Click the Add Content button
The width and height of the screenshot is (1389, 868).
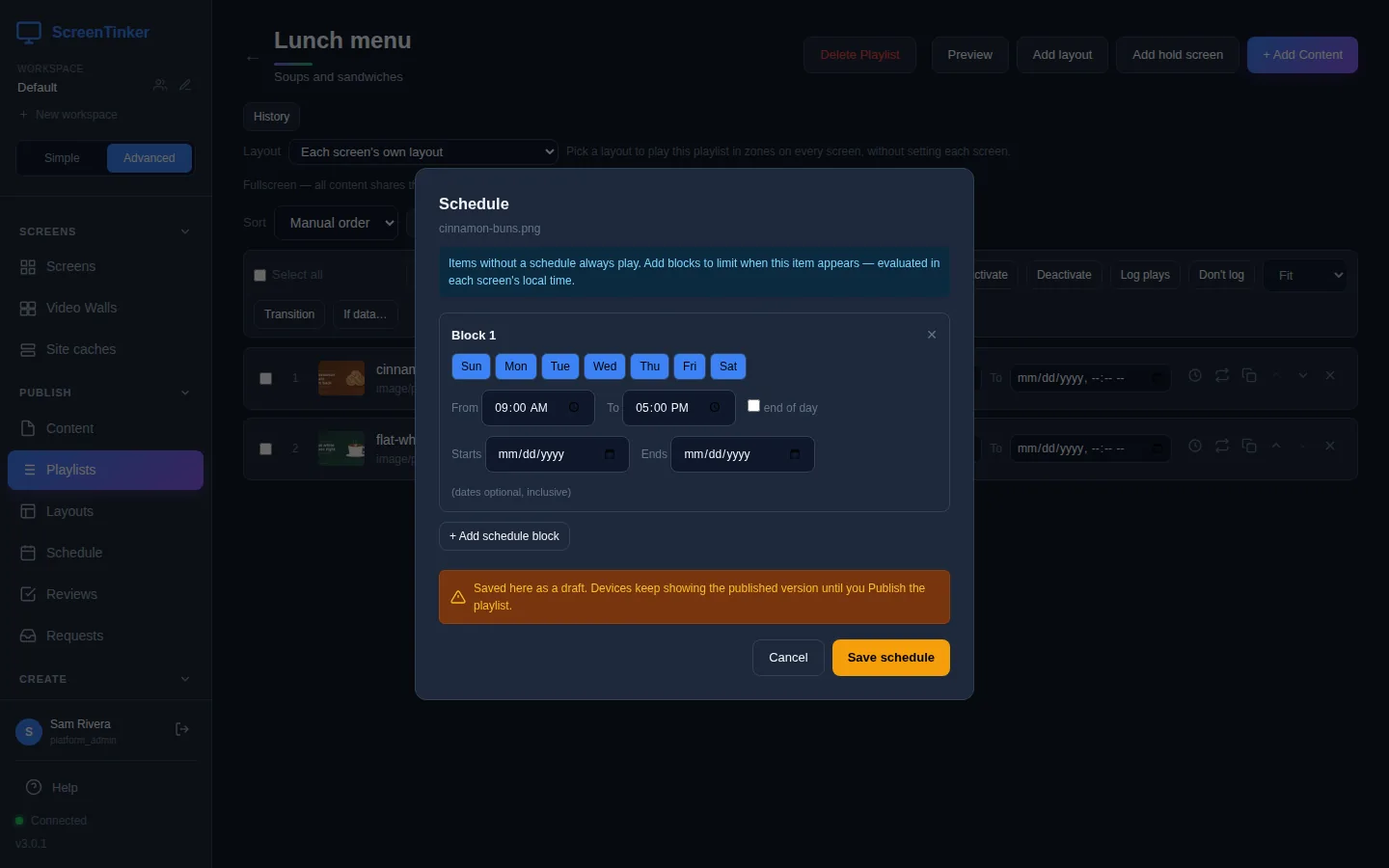(x=1302, y=55)
